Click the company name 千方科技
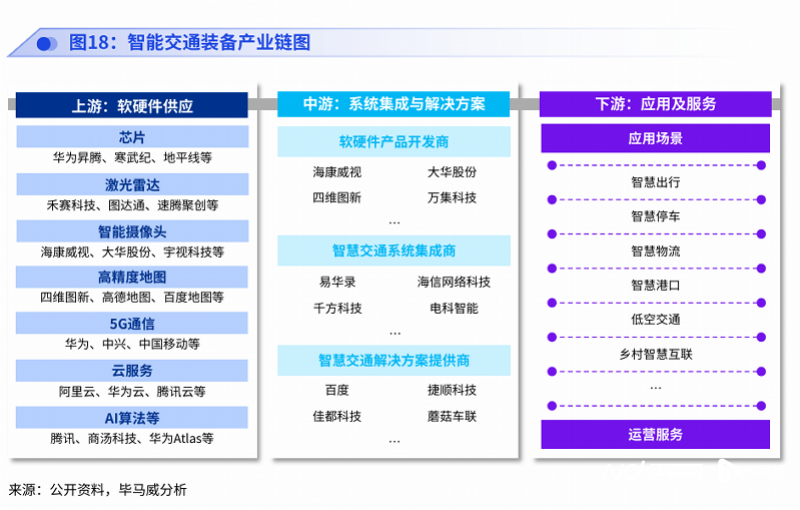 coord(337,308)
